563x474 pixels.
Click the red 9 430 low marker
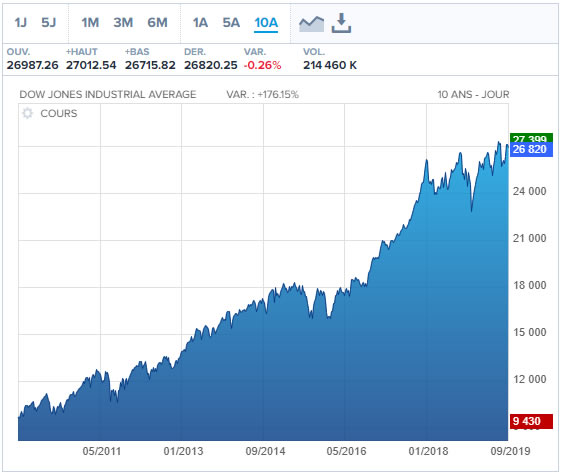pyautogui.click(x=531, y=421)
